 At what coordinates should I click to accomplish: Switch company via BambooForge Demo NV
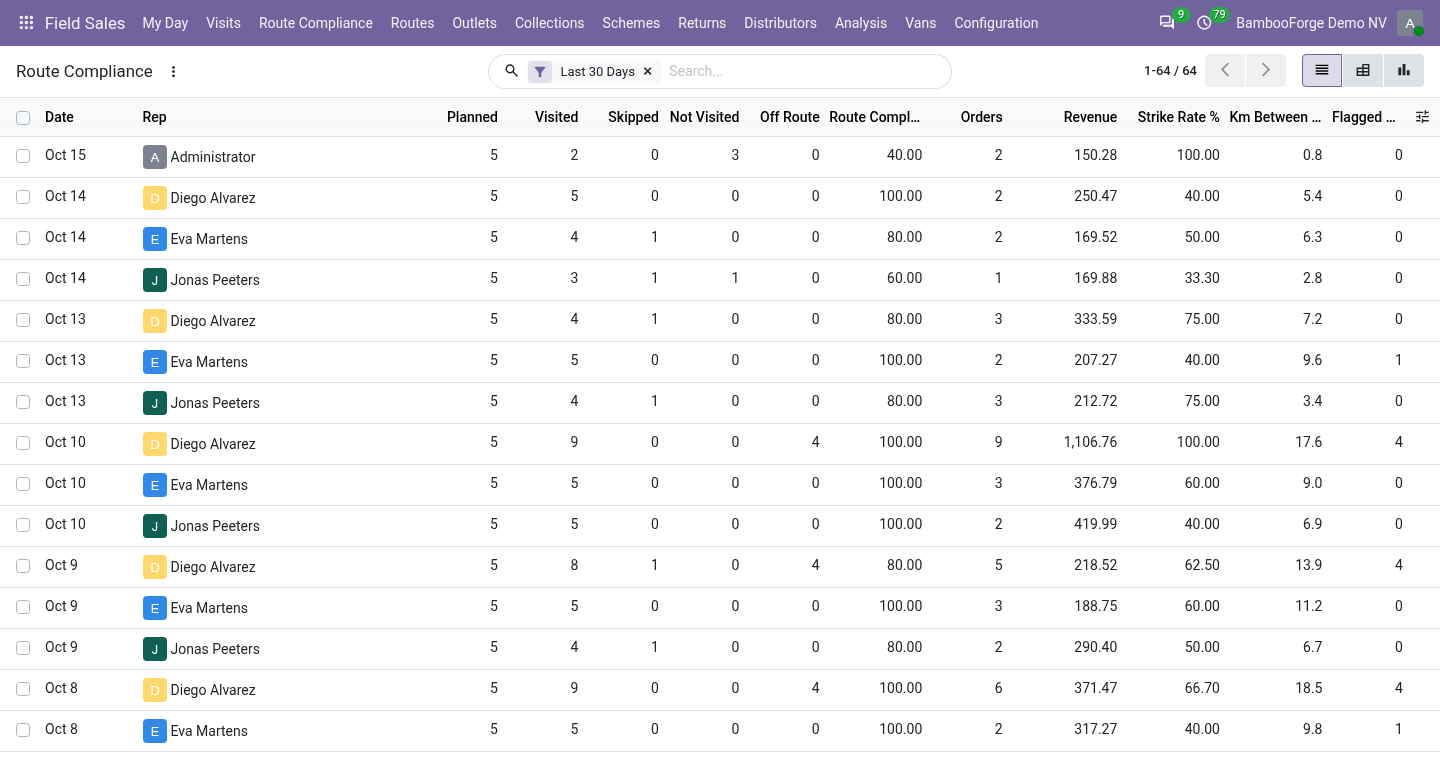(1311, 23)
